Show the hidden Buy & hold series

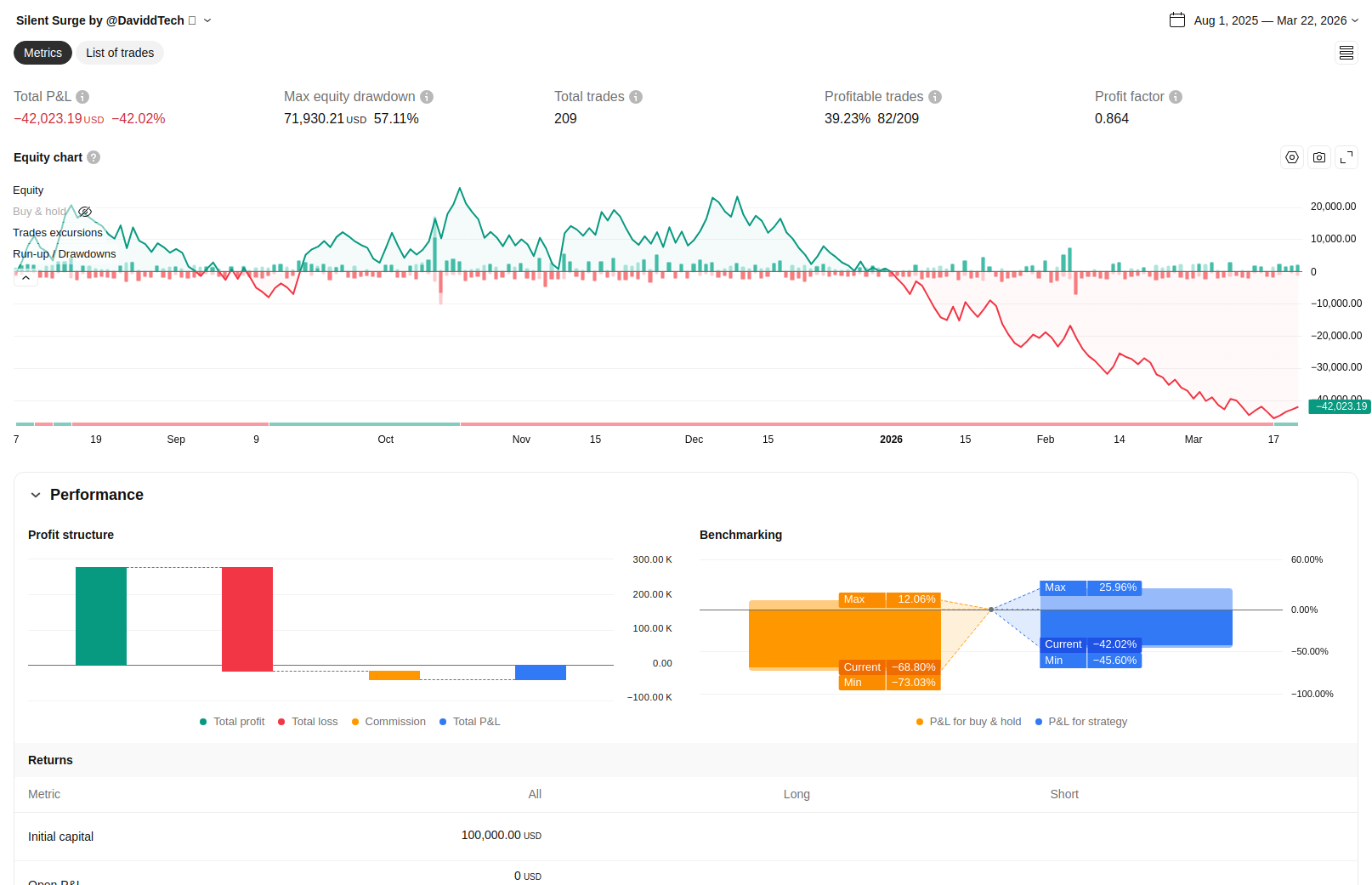click(x=85, y=212)
